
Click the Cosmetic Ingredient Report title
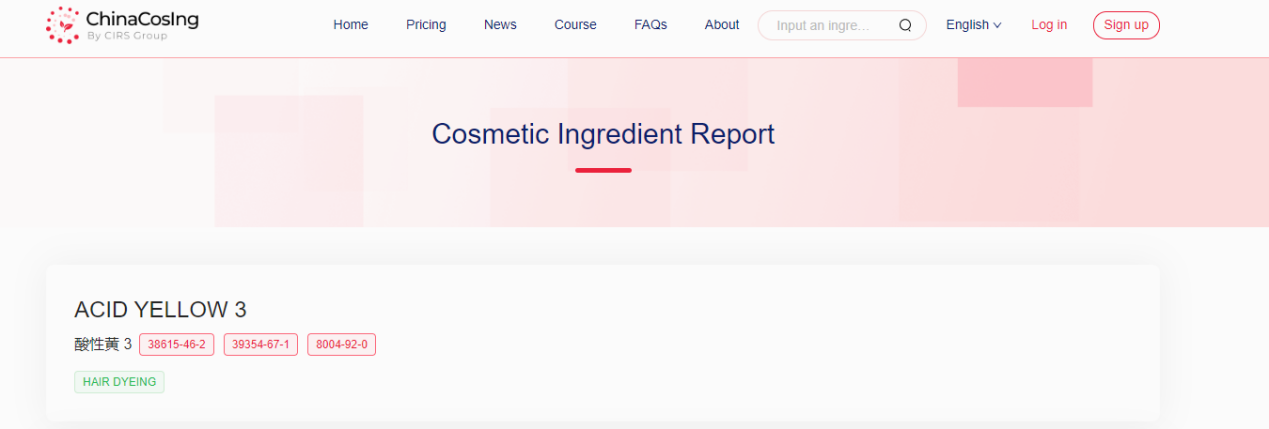tap(603, 134)
